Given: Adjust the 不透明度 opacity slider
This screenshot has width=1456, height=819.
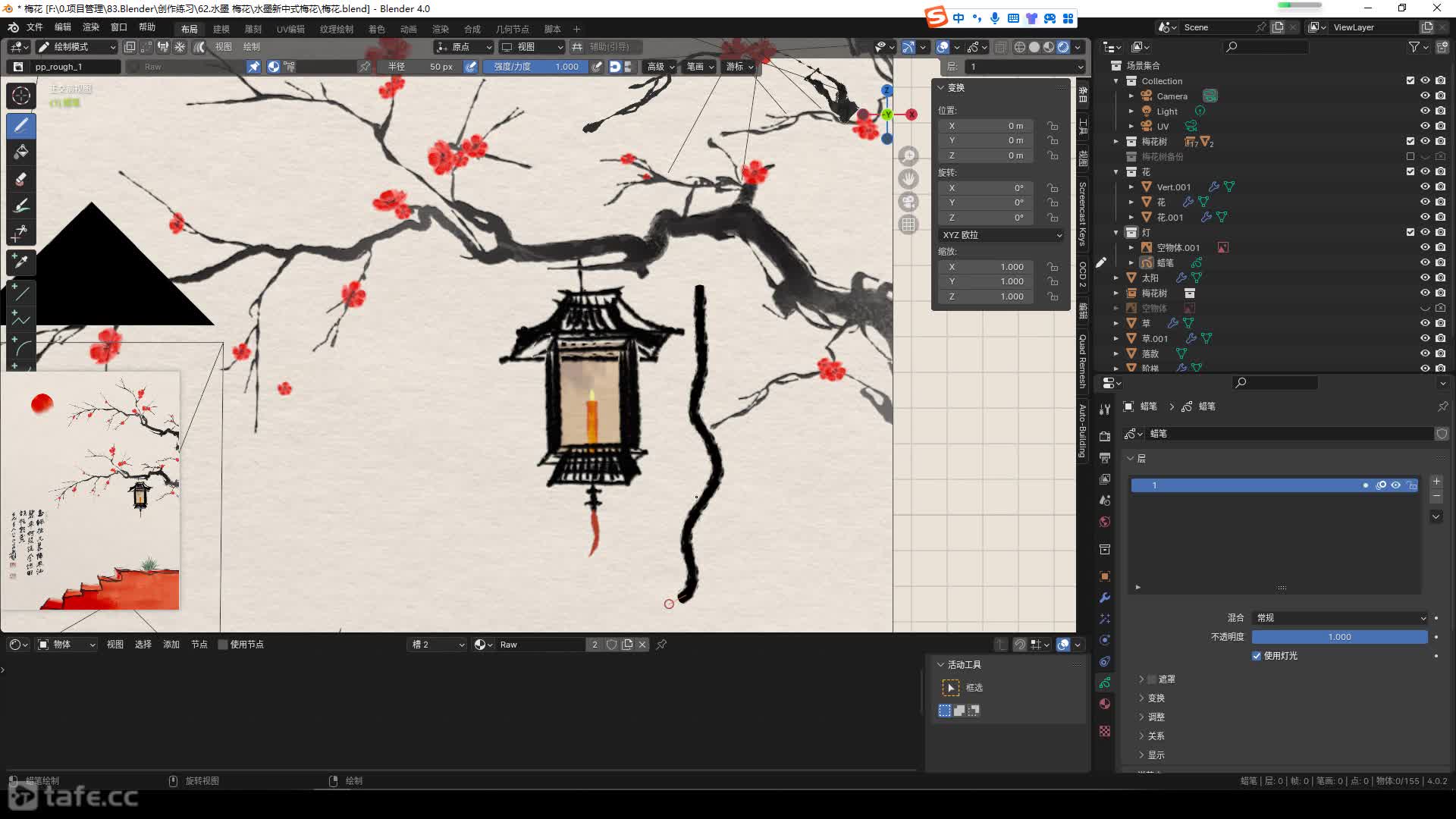Looking at the screenshot, I should pyautogui.click(x=1340, y=637).
